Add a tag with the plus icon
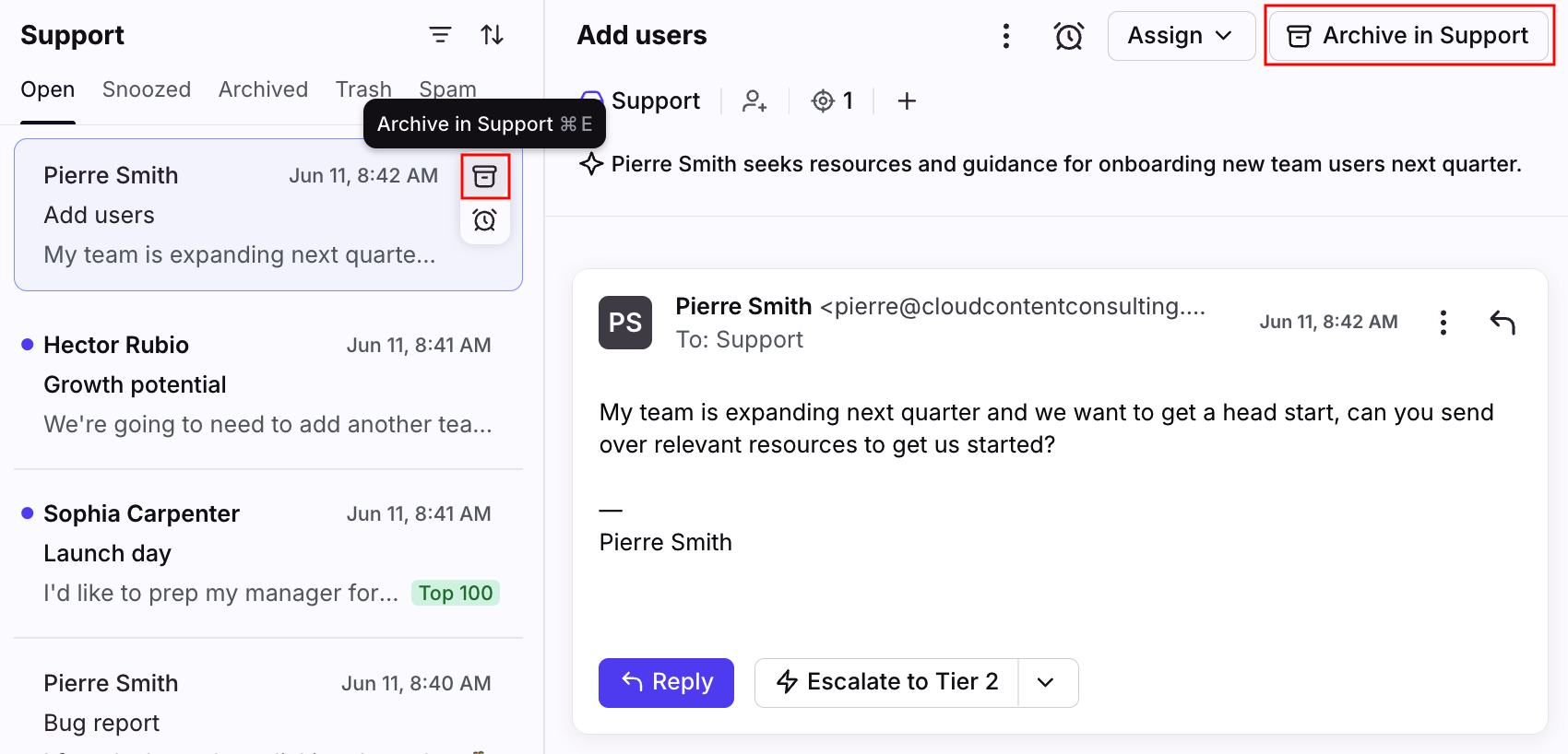1568x754 pixels. 907,100
